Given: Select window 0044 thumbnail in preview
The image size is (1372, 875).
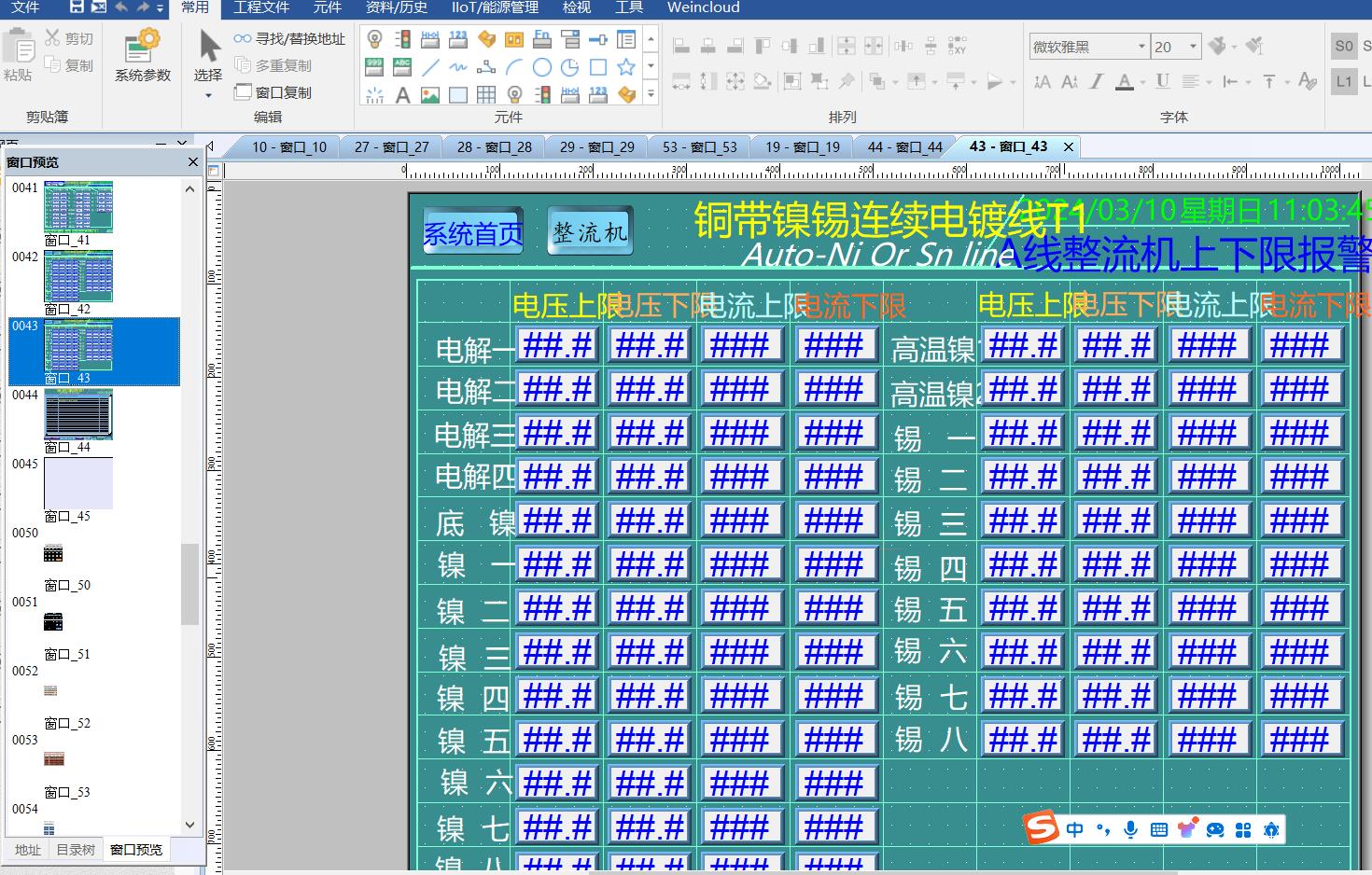Looking at the screenshot, I should click(78, 415).
